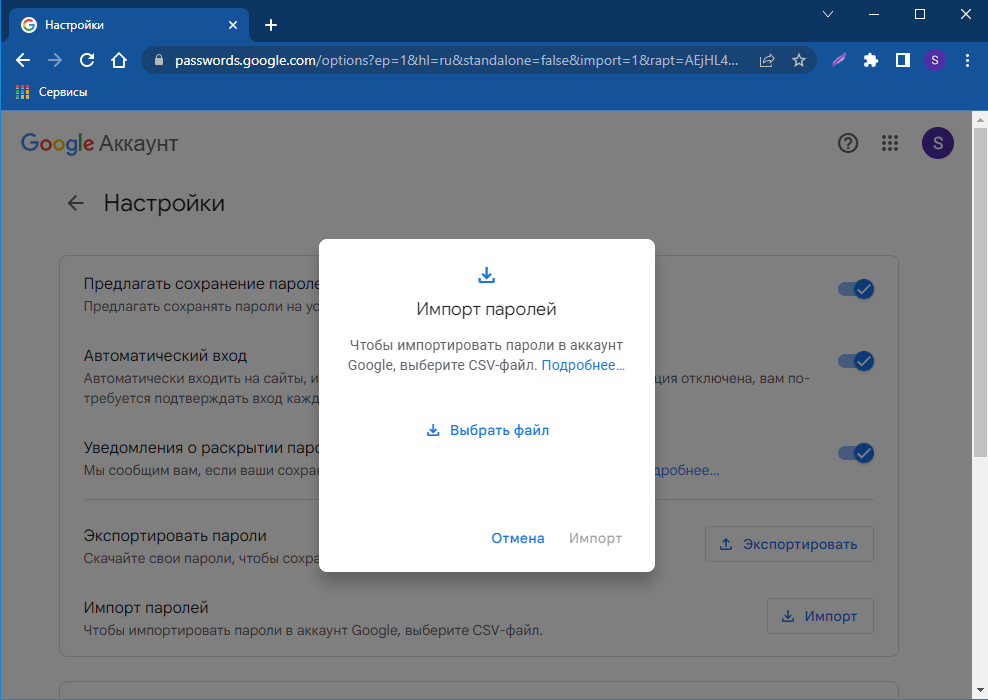
Task: Toggle Уведомления о раскрытии паролей switch
Action: pyautogui.click(x=856, y=453)
